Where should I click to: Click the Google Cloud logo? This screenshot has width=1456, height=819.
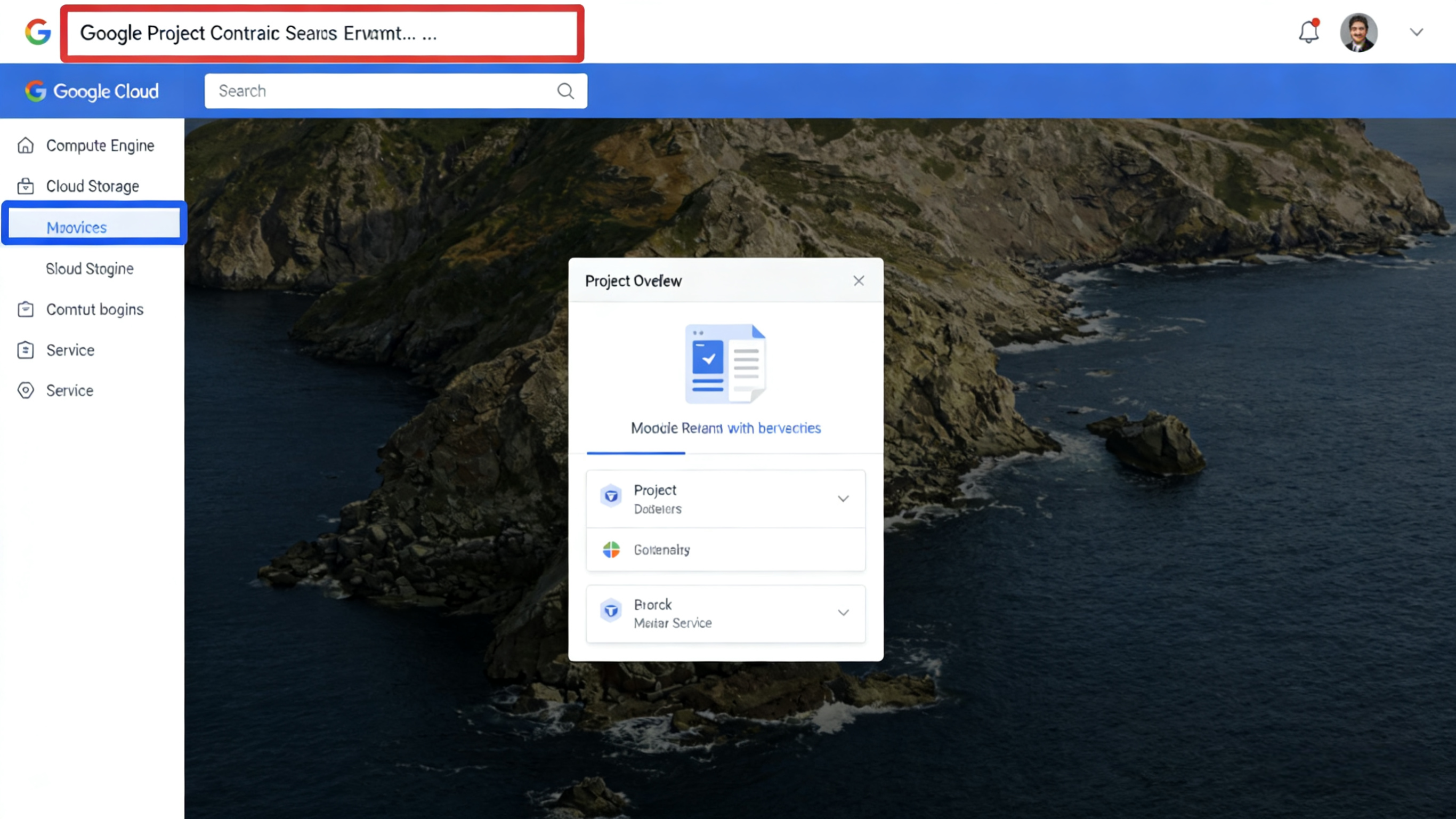(92, 91)
